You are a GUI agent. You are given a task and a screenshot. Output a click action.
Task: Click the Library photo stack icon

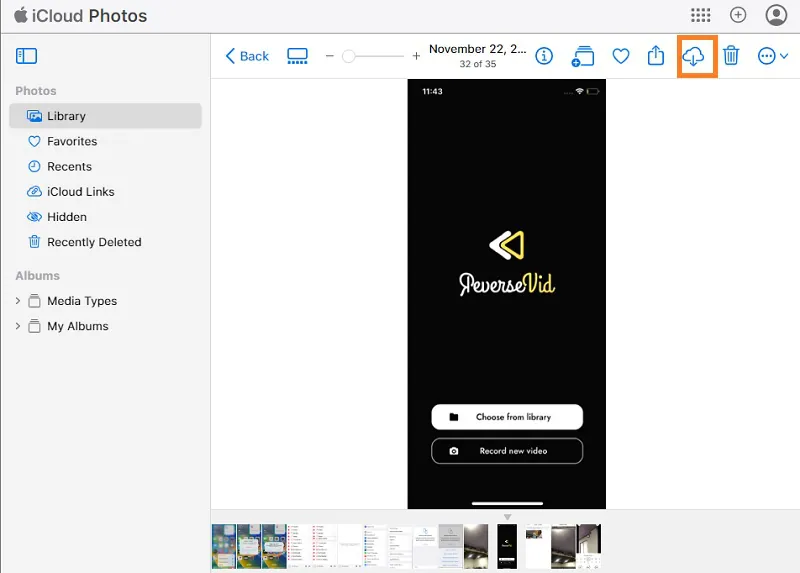[34, 116]
